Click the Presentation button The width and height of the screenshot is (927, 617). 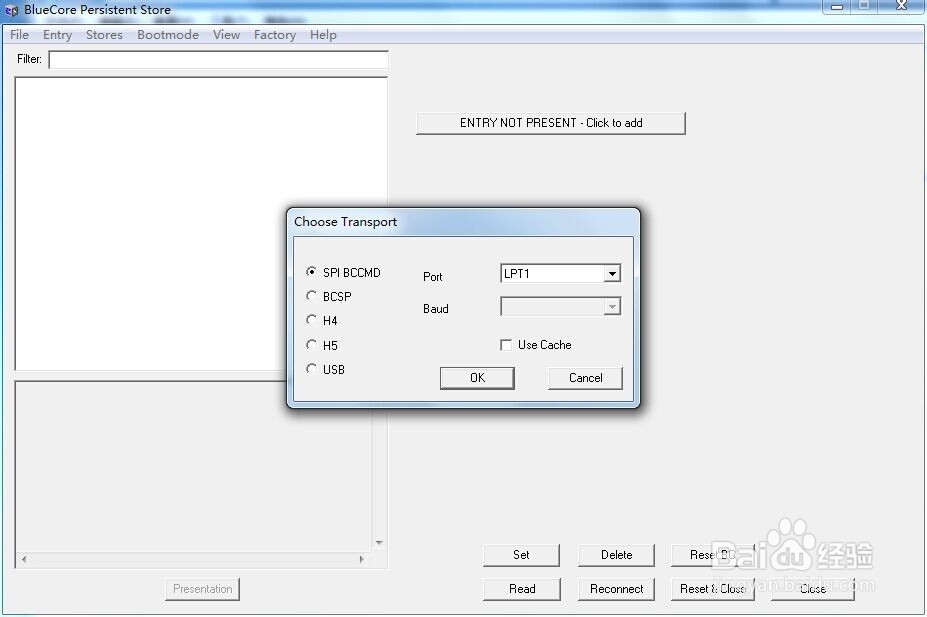[x=202, y=589]
